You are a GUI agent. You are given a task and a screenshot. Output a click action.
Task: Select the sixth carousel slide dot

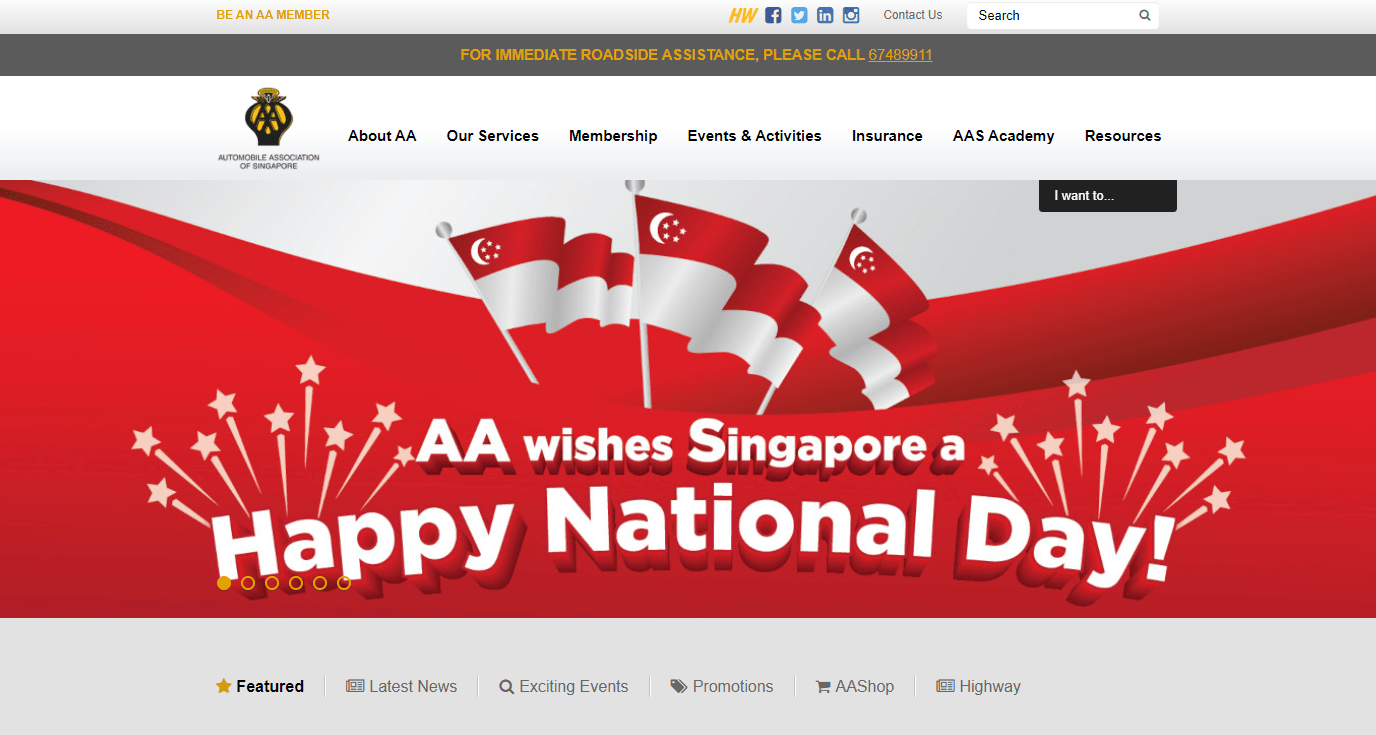pyautogui.click(x=344, y=583)
